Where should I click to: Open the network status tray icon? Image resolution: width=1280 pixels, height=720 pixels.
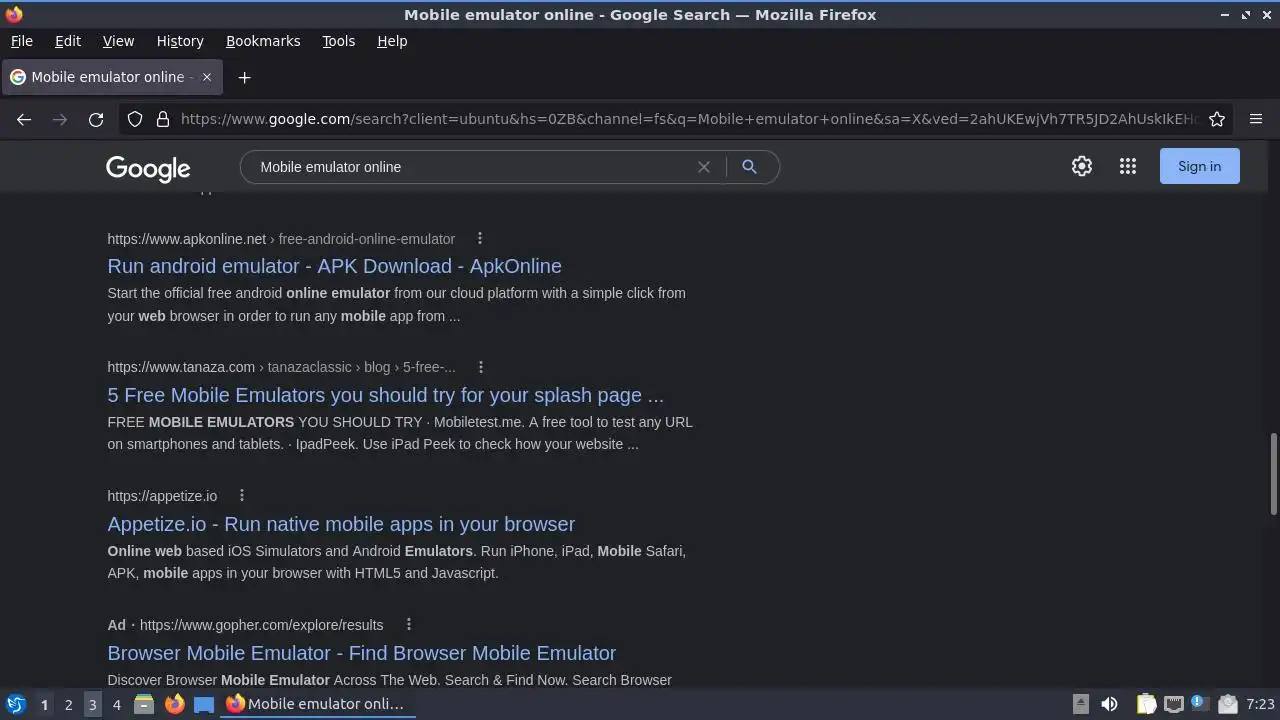tap(1173, 704)
